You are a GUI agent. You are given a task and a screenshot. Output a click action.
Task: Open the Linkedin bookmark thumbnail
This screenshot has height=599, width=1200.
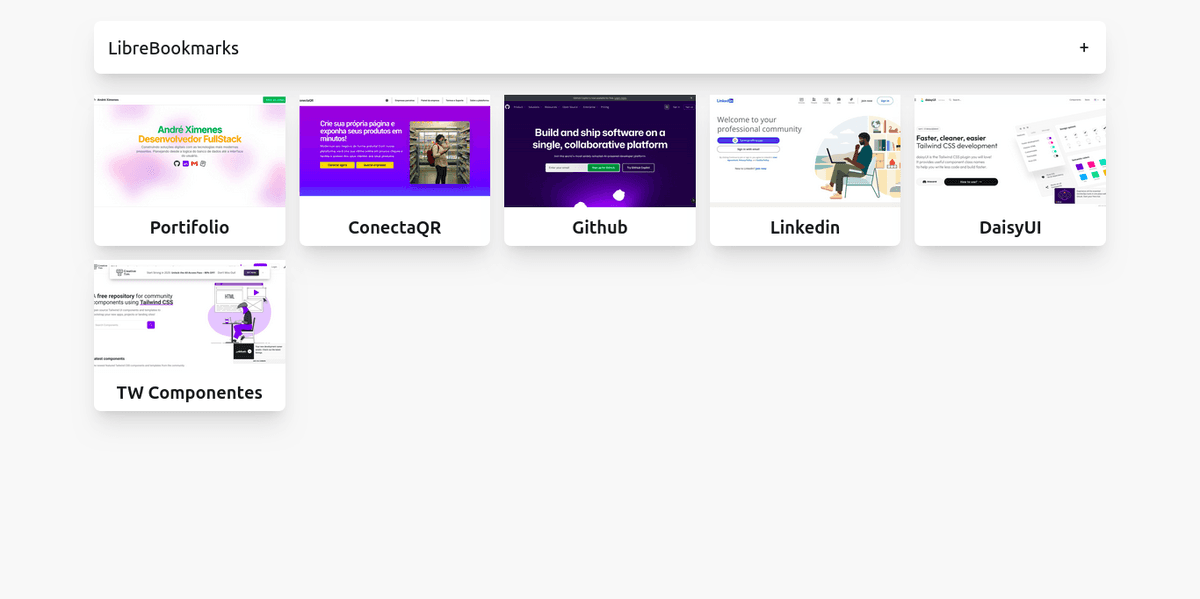click(x=805, y=151)
